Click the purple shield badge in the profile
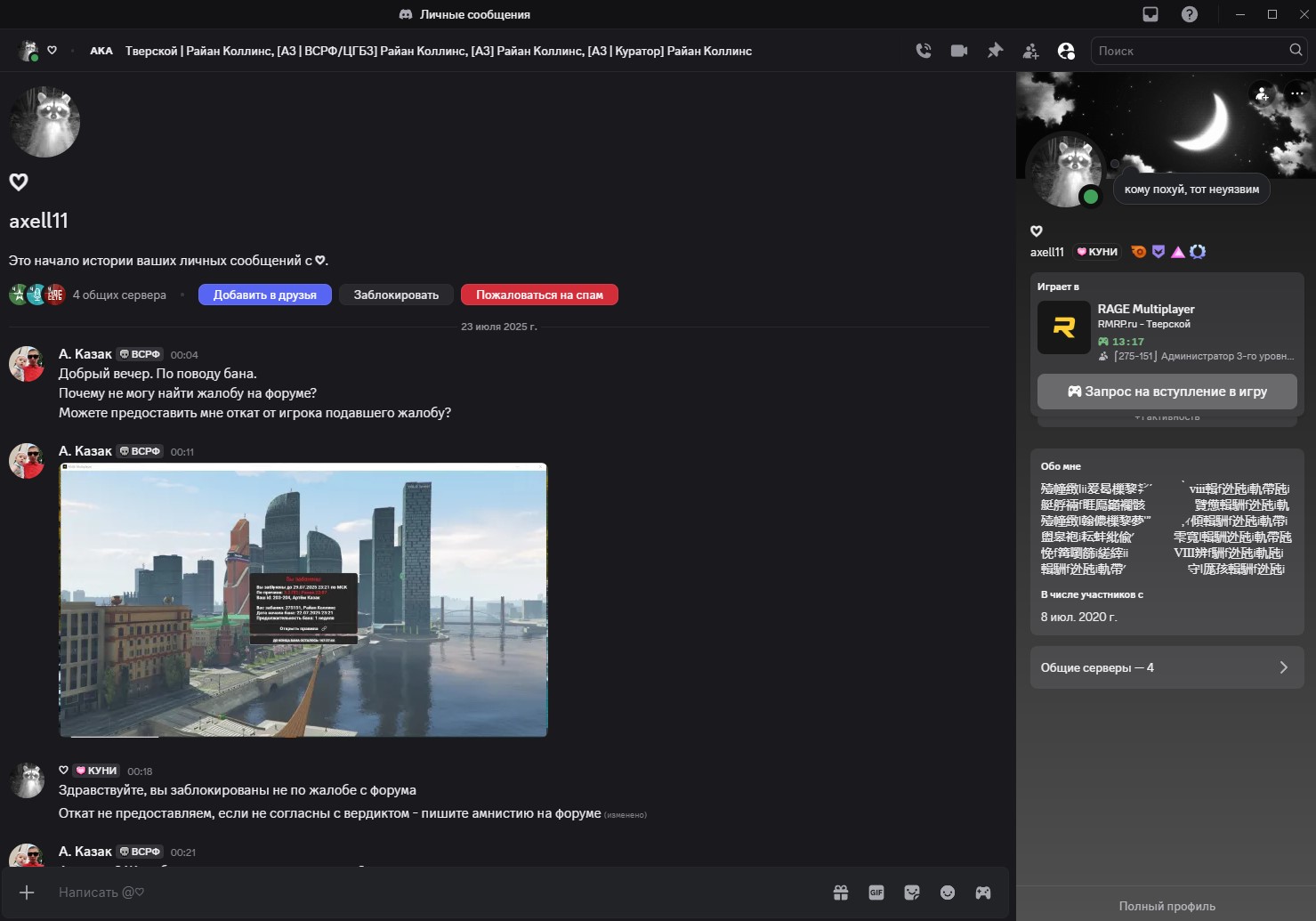Viewport: 1316px width, 921px height. (x=1159, y=252)
